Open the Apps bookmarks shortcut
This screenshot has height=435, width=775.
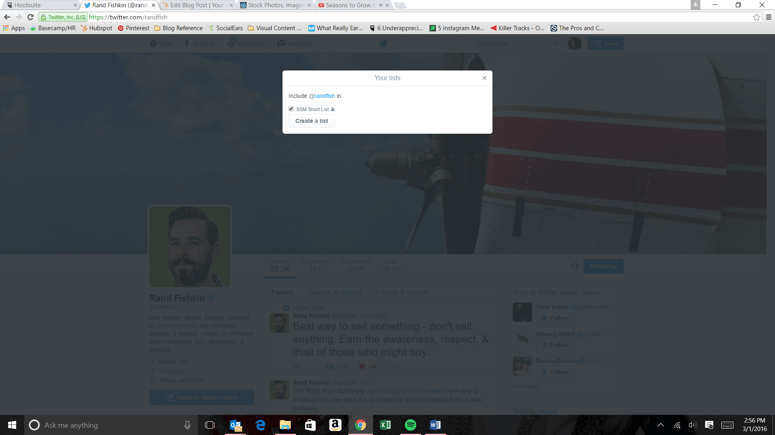click(14, 28)
